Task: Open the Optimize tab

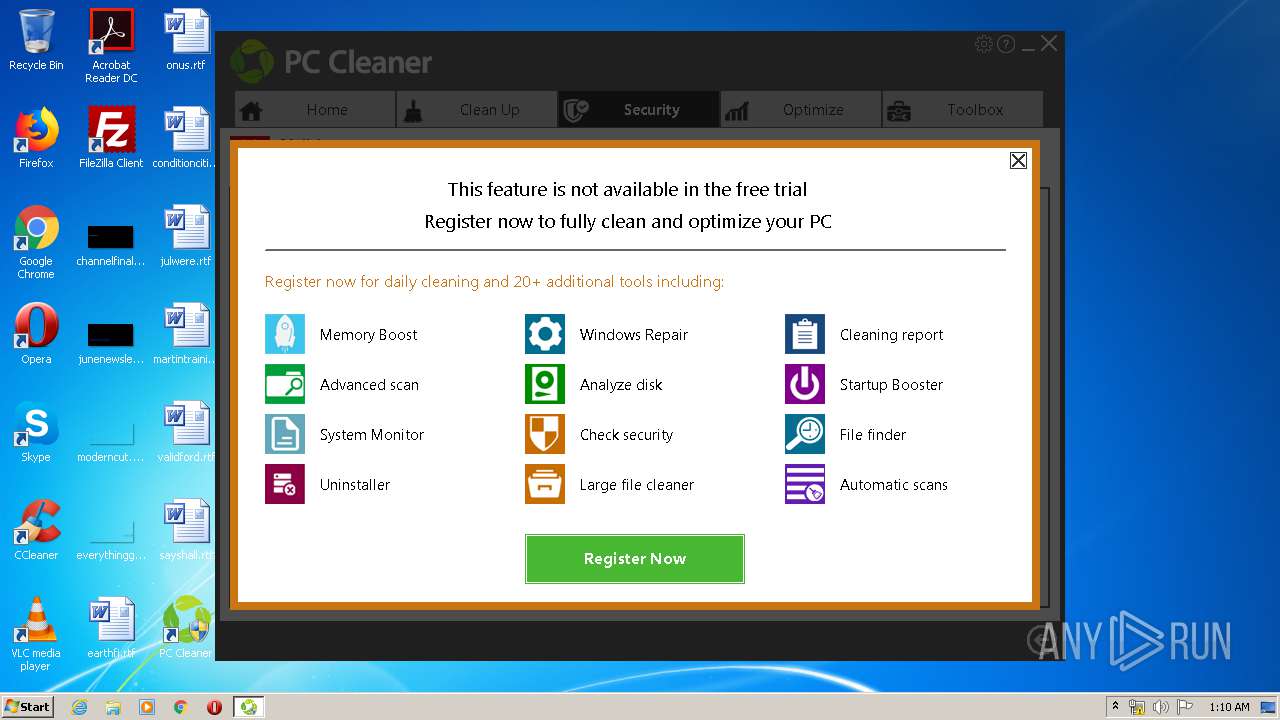Action: click(x=800, y=110)
